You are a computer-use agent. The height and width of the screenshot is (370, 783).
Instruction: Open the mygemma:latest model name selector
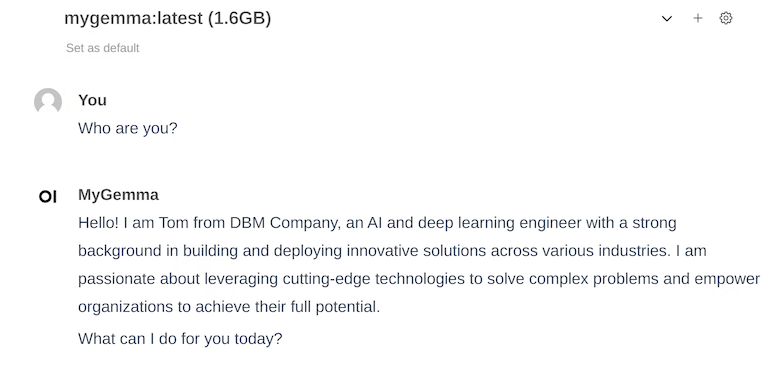[x=168, y=18]
